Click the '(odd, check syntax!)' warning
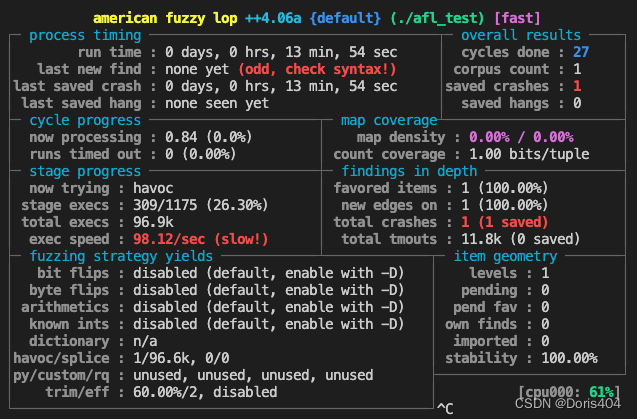637x419 pixels. 317,69
